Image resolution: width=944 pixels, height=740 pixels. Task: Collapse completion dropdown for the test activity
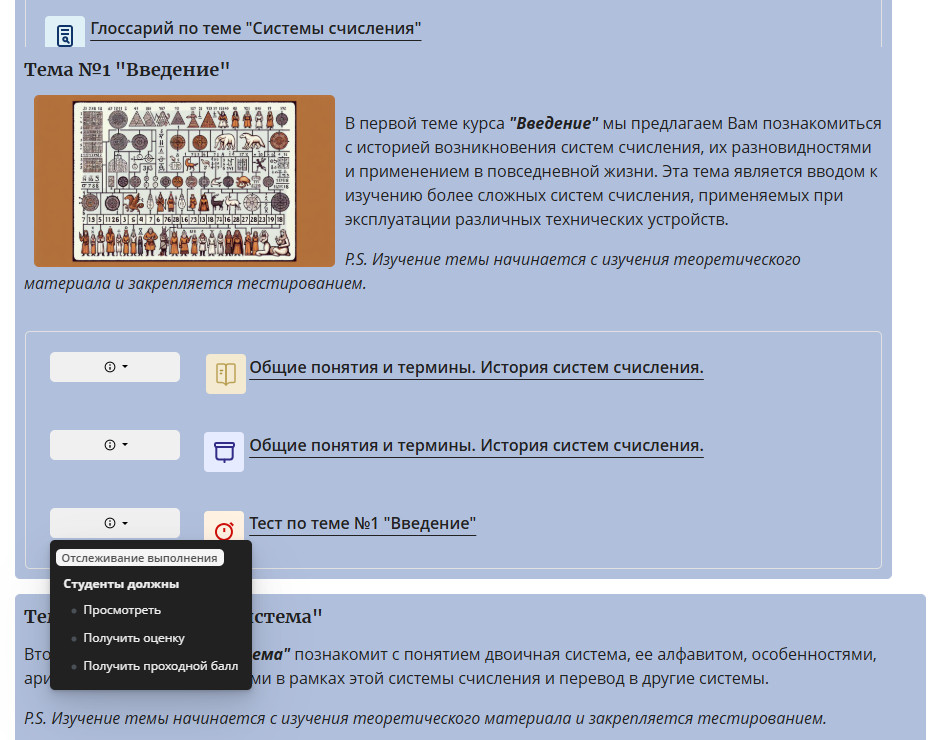pyautogui.click(x=115, y=523)
